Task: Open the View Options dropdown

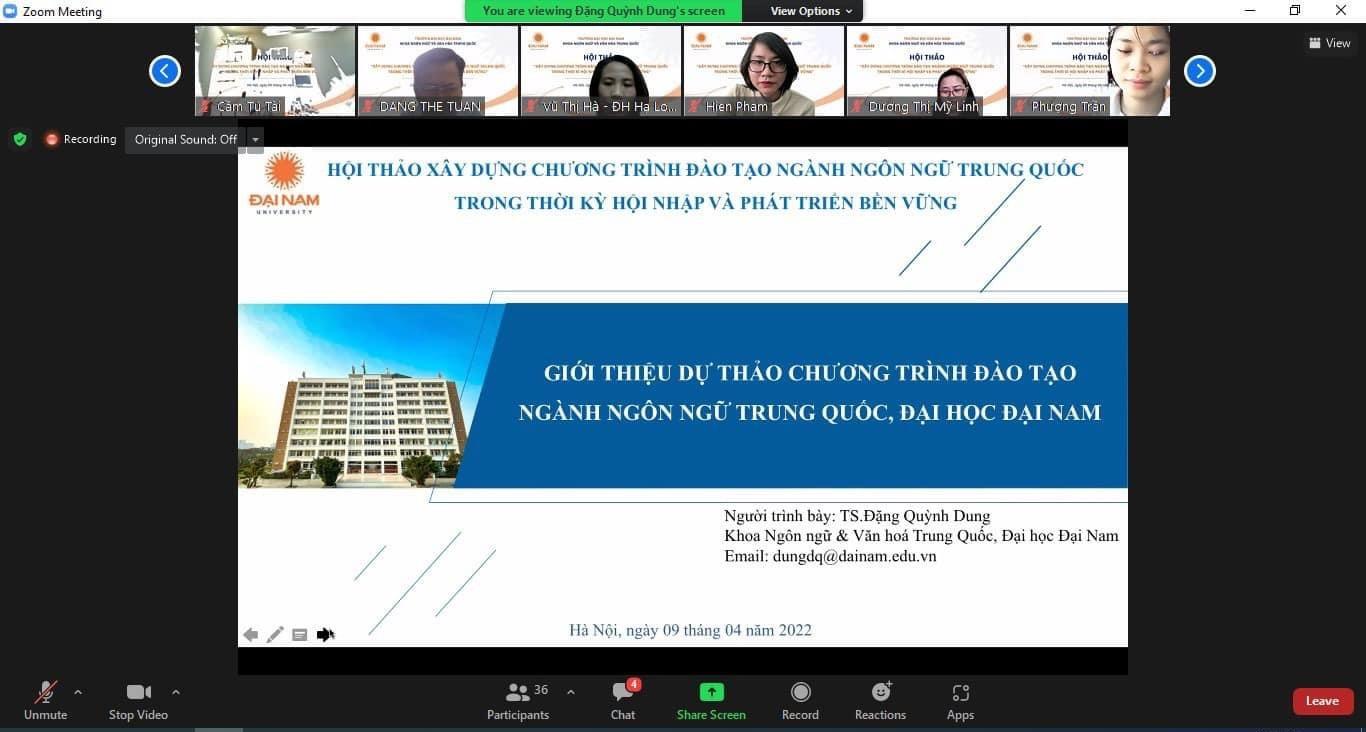Action: [x=811, y=11]
